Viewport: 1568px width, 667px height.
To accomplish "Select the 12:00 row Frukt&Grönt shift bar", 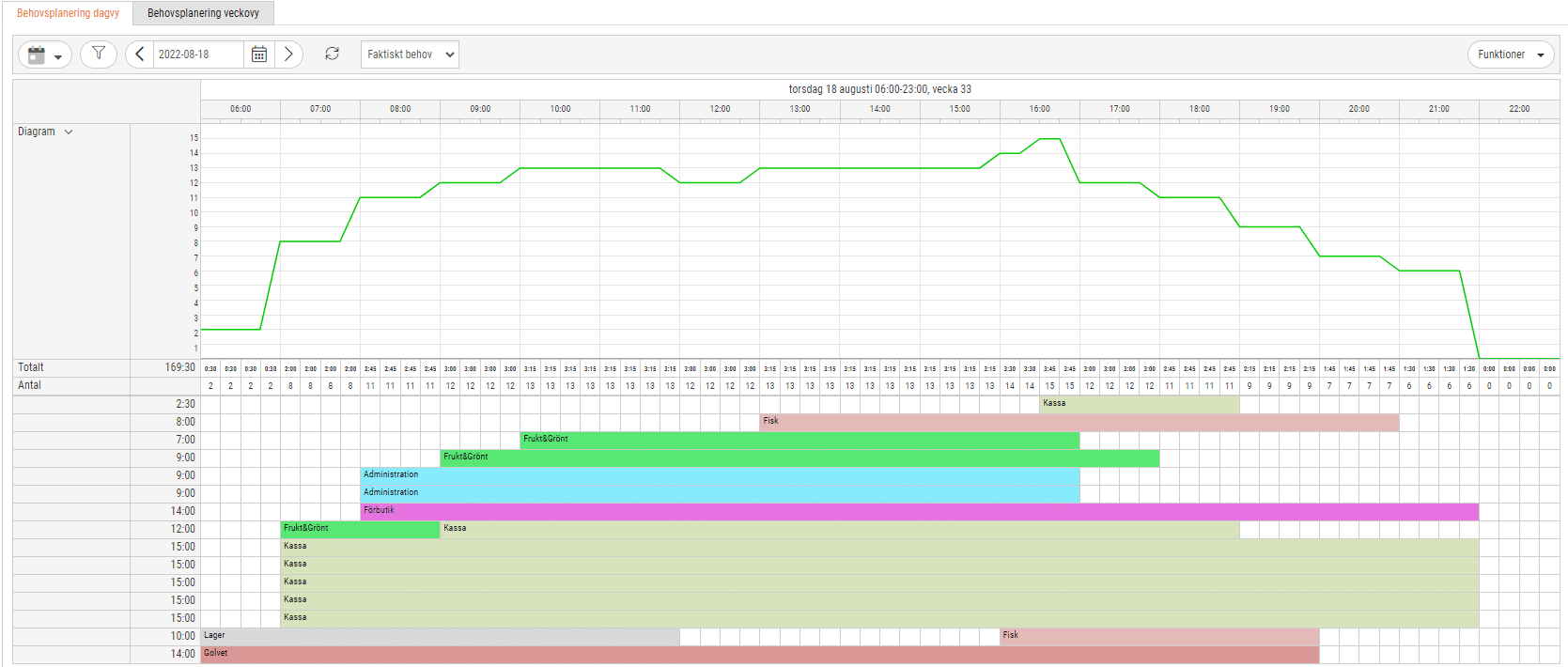I will [x=361, y=529].
